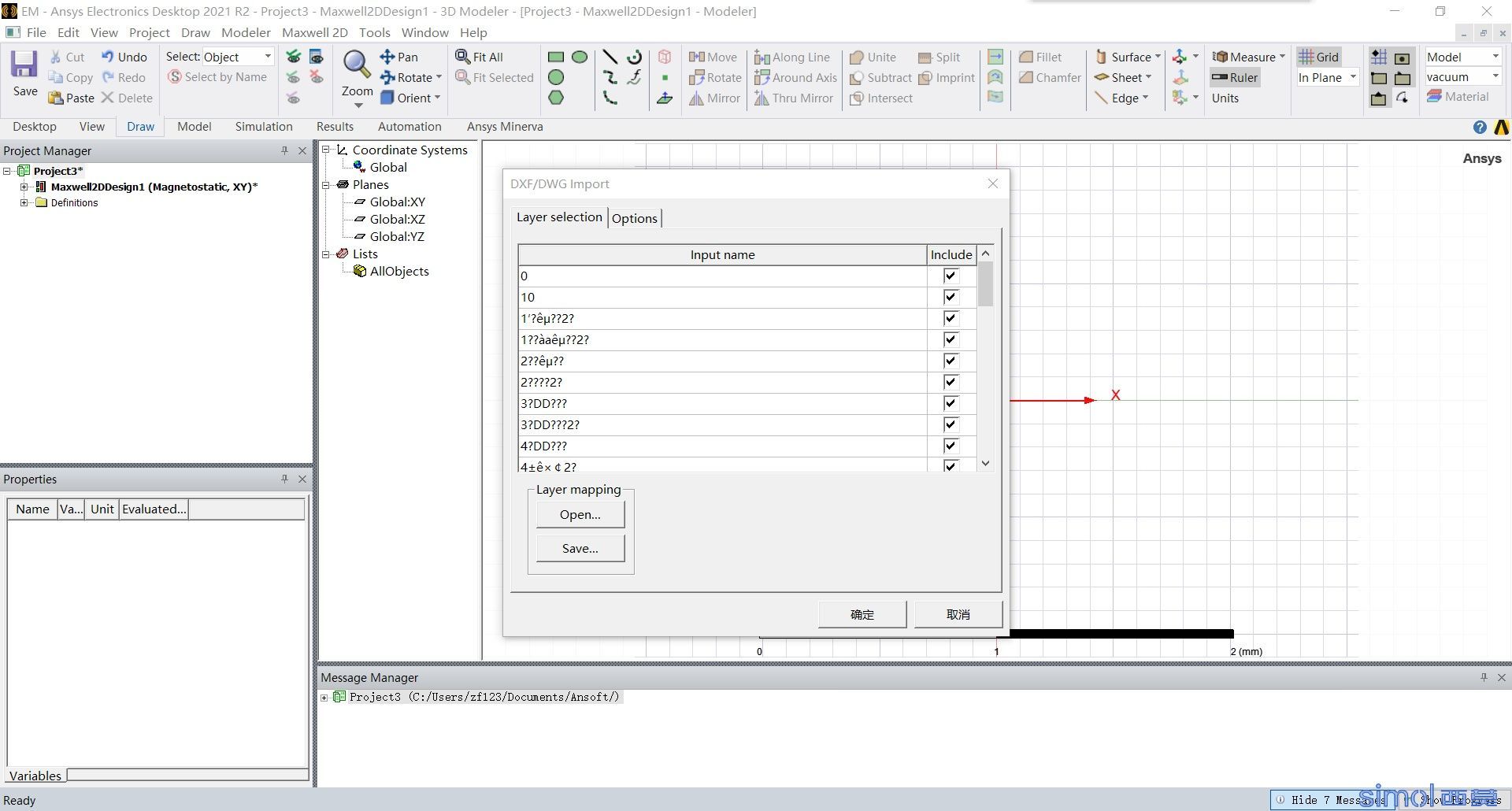Uncheck Include for layer 10

coord(951,297)
